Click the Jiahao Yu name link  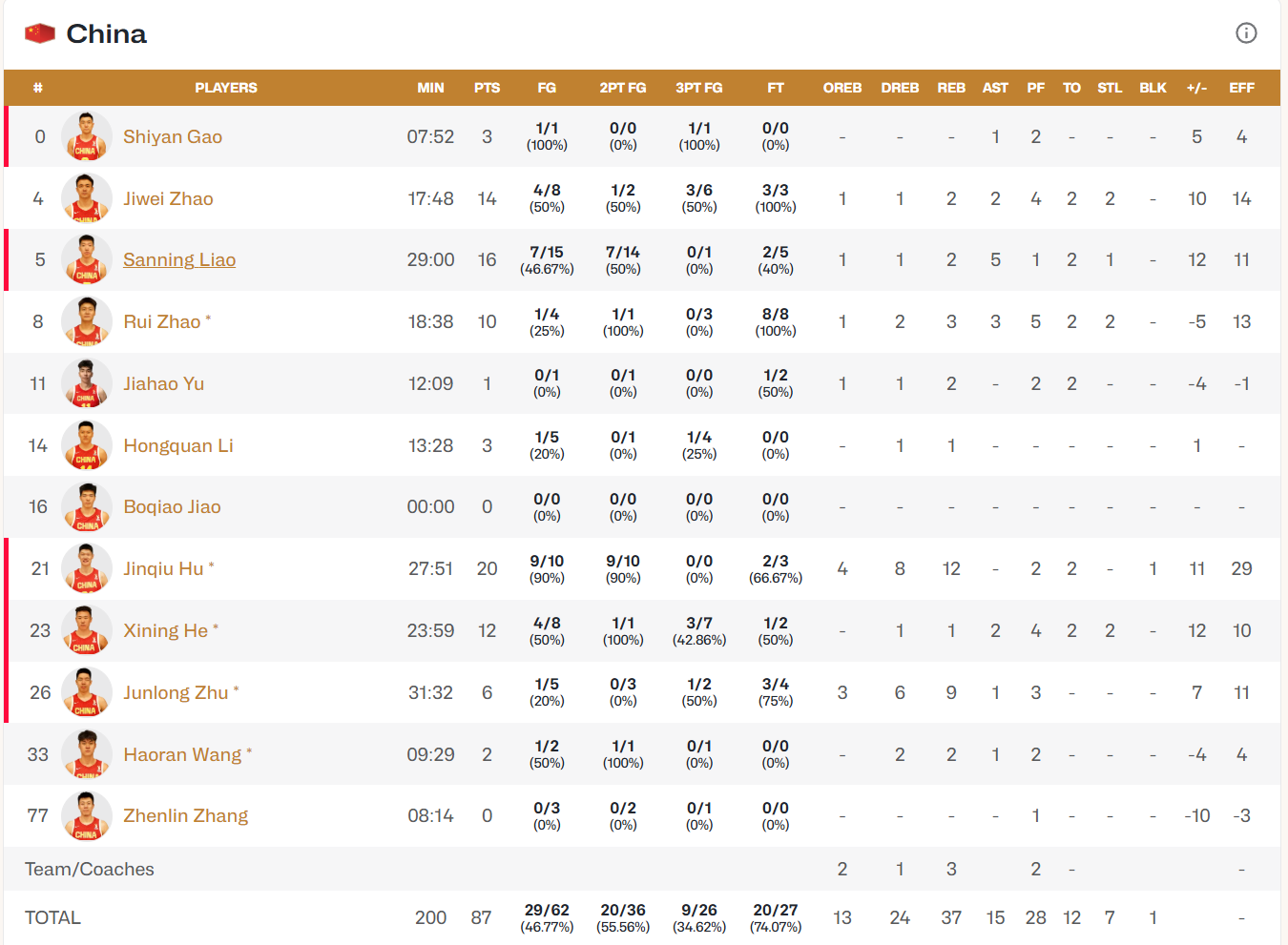click(163, 383)
